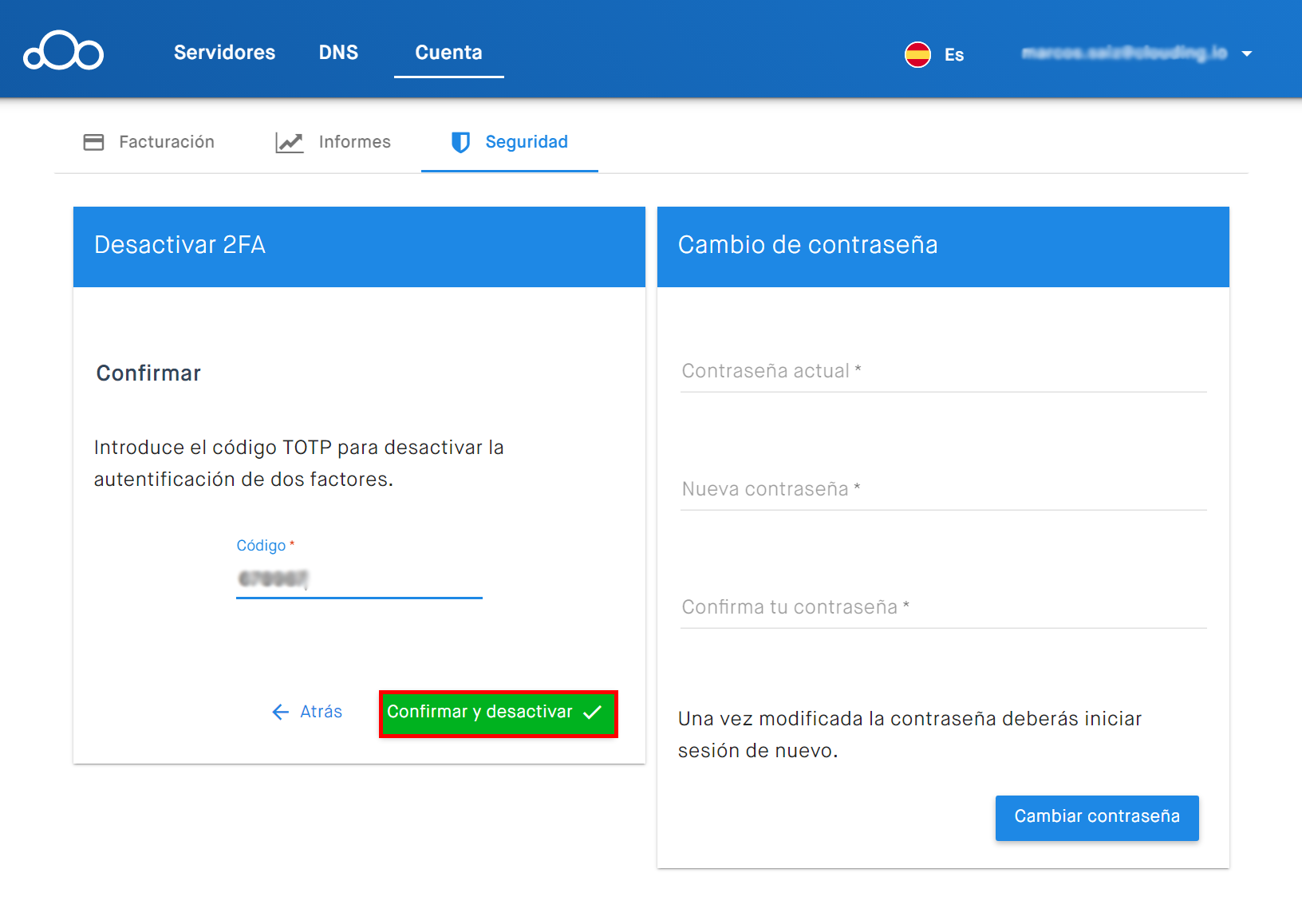1302x924 pixels.
Task: Switch to the Servidores section
Action: 224,53
